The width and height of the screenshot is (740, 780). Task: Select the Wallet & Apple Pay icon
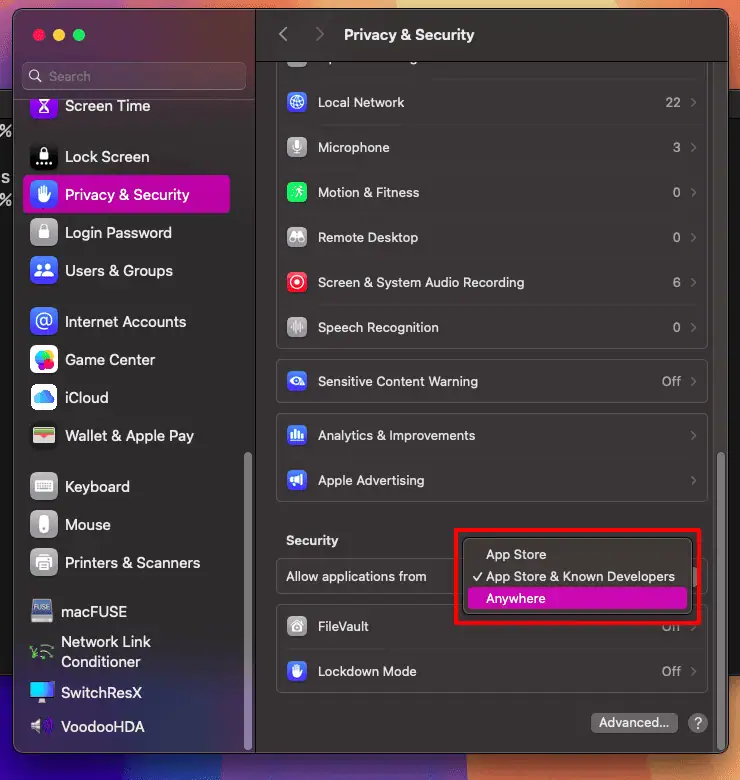44,436
